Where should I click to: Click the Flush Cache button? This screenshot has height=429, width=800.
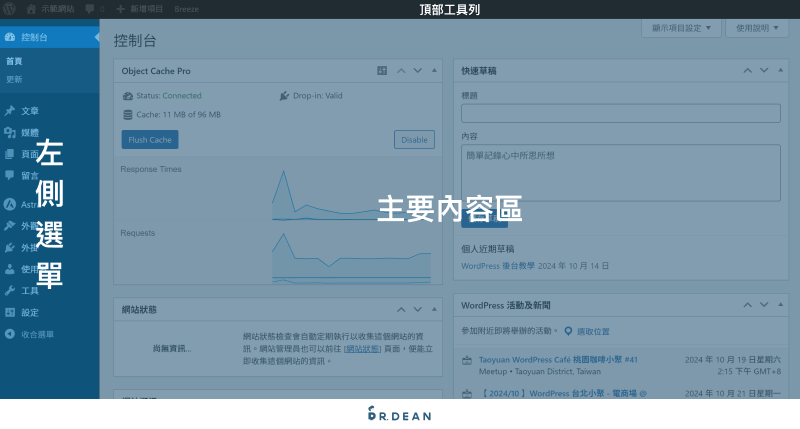point(150,140)
